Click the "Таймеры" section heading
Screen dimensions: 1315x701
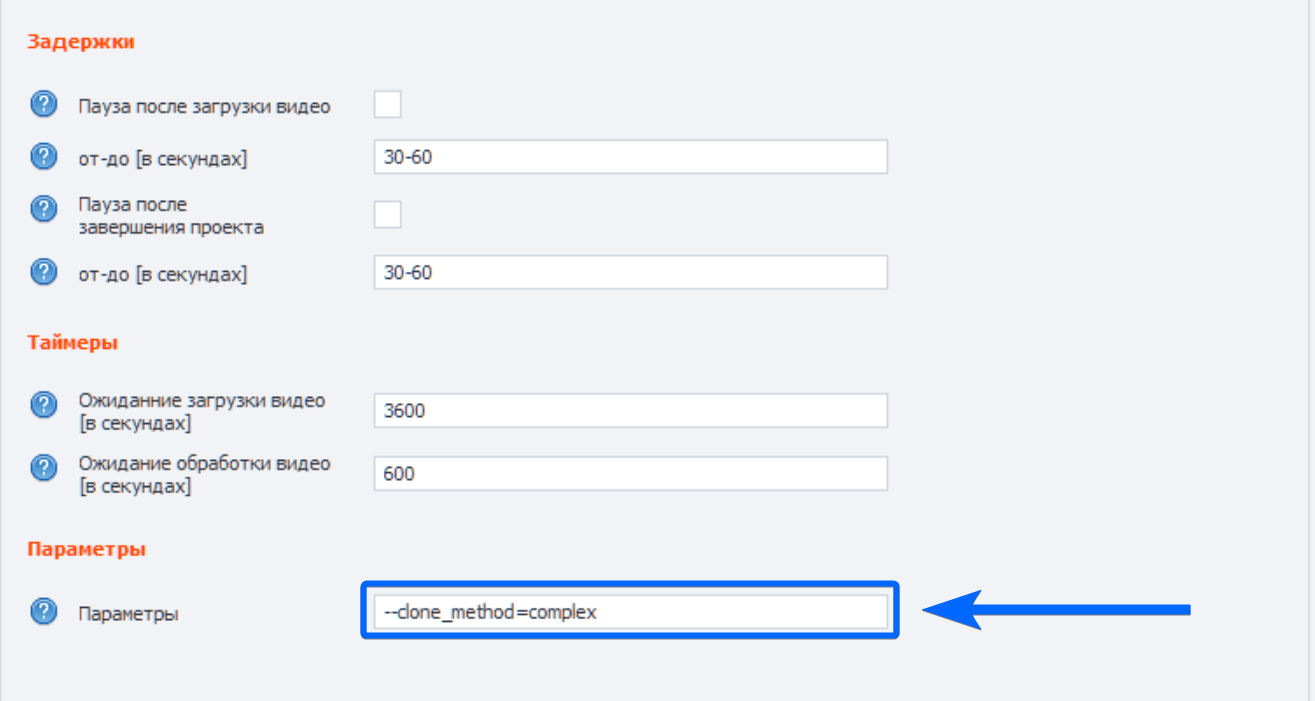pos(73,343)
